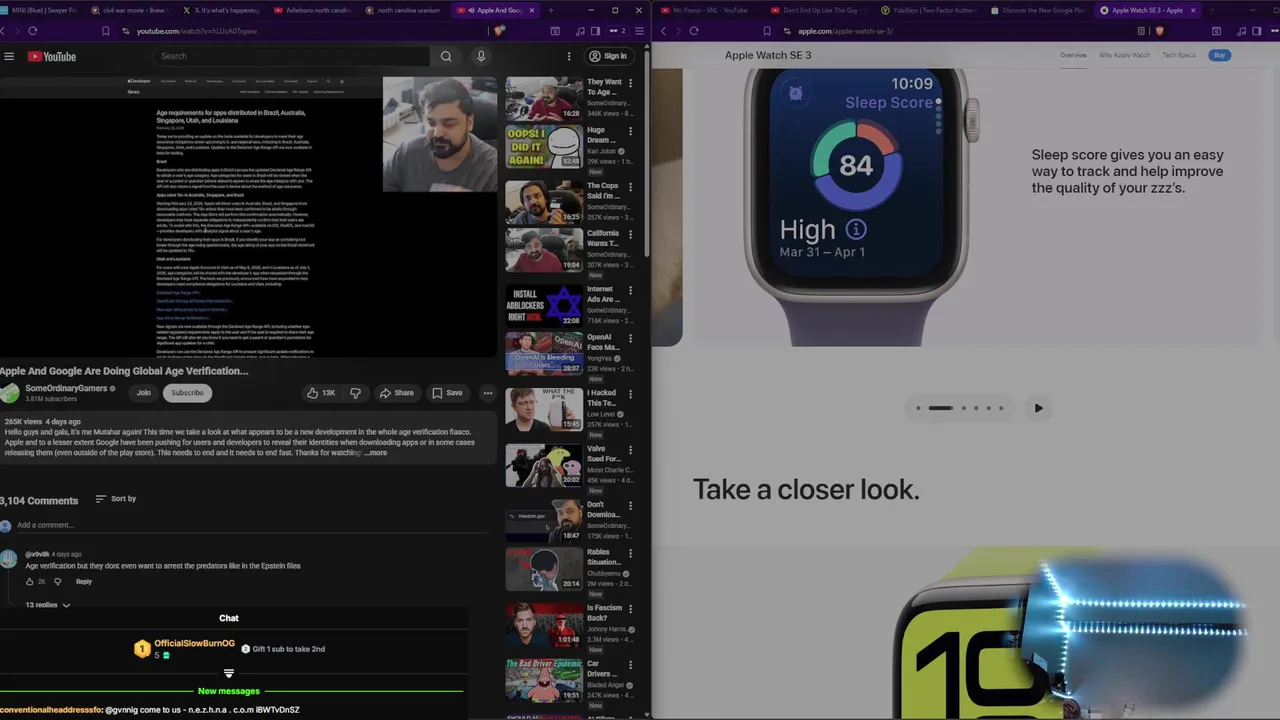Open options for 'The Cops Said I'm' video

(630, 187)
